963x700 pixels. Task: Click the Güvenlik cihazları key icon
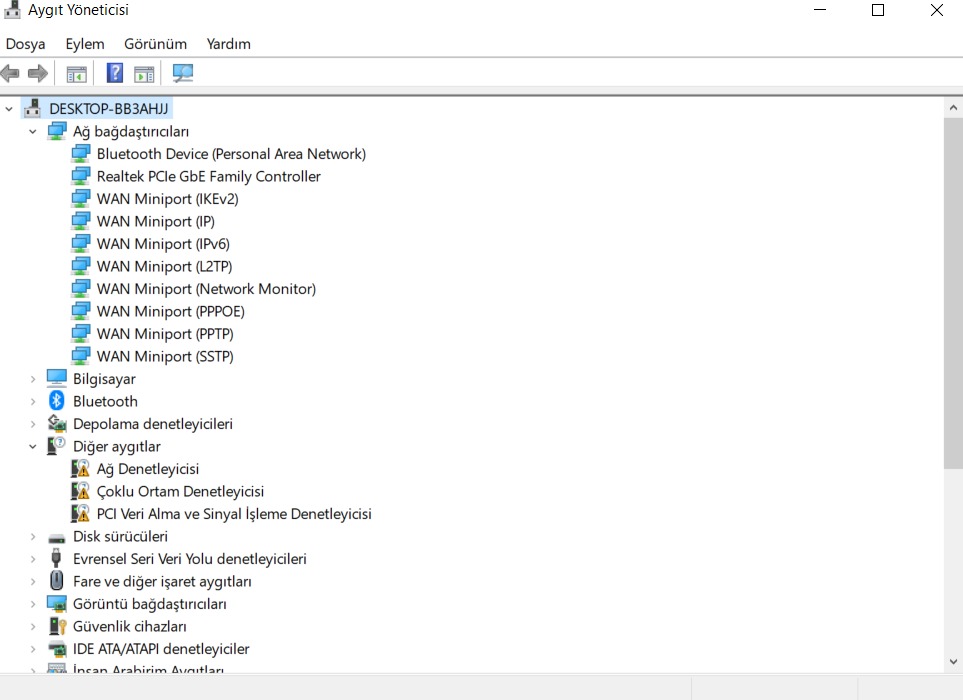tap(57, 626)
